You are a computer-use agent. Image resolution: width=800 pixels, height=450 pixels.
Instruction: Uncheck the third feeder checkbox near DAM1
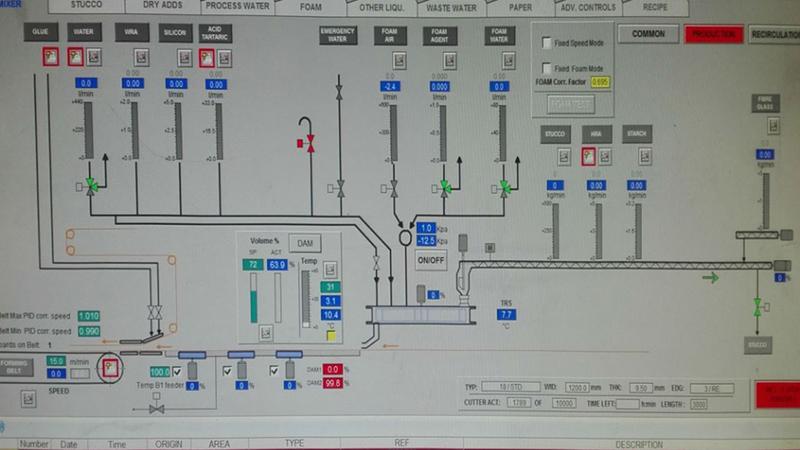click(x=274, y=370)
